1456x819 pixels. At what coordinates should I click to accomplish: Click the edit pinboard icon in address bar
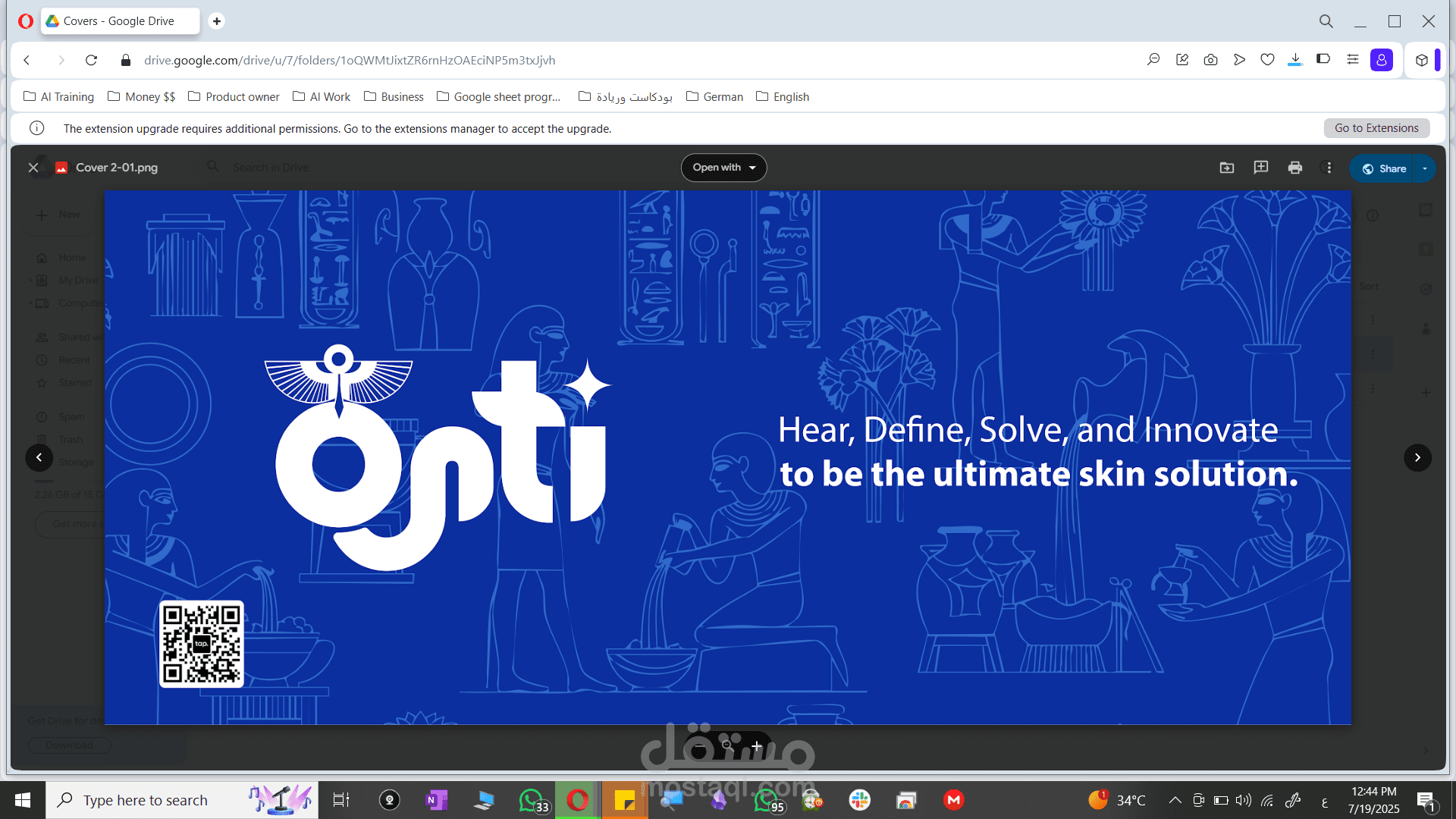coord(1182,60)
